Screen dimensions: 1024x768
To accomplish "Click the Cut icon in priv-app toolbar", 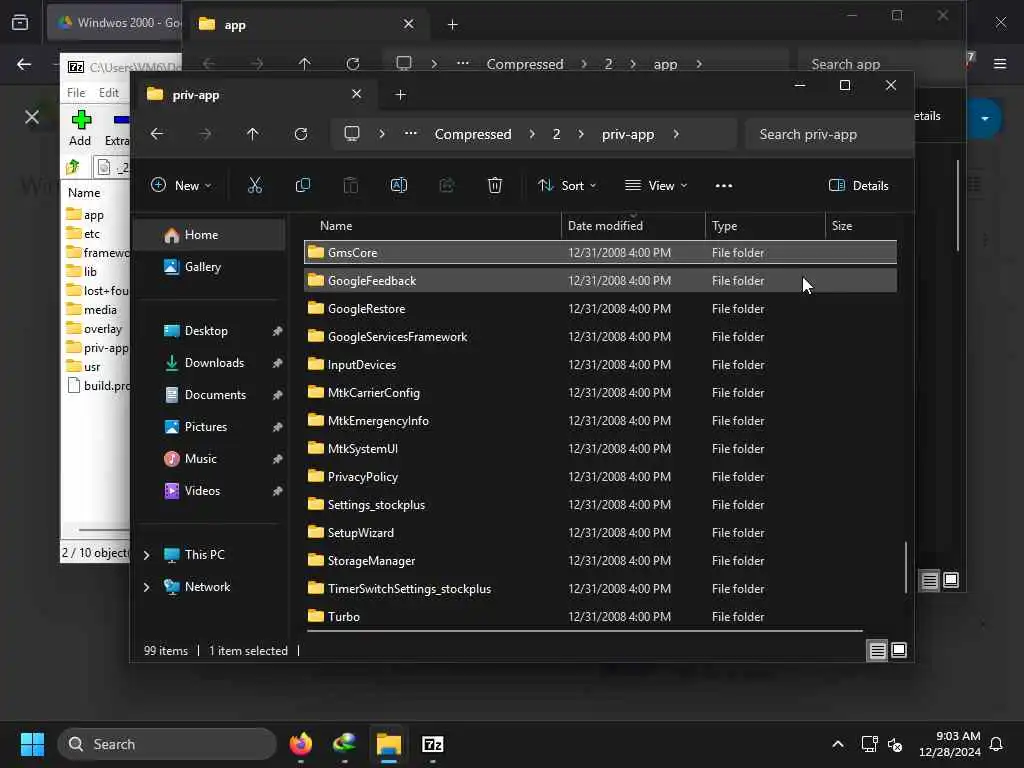I will click(x=255, y=185).
